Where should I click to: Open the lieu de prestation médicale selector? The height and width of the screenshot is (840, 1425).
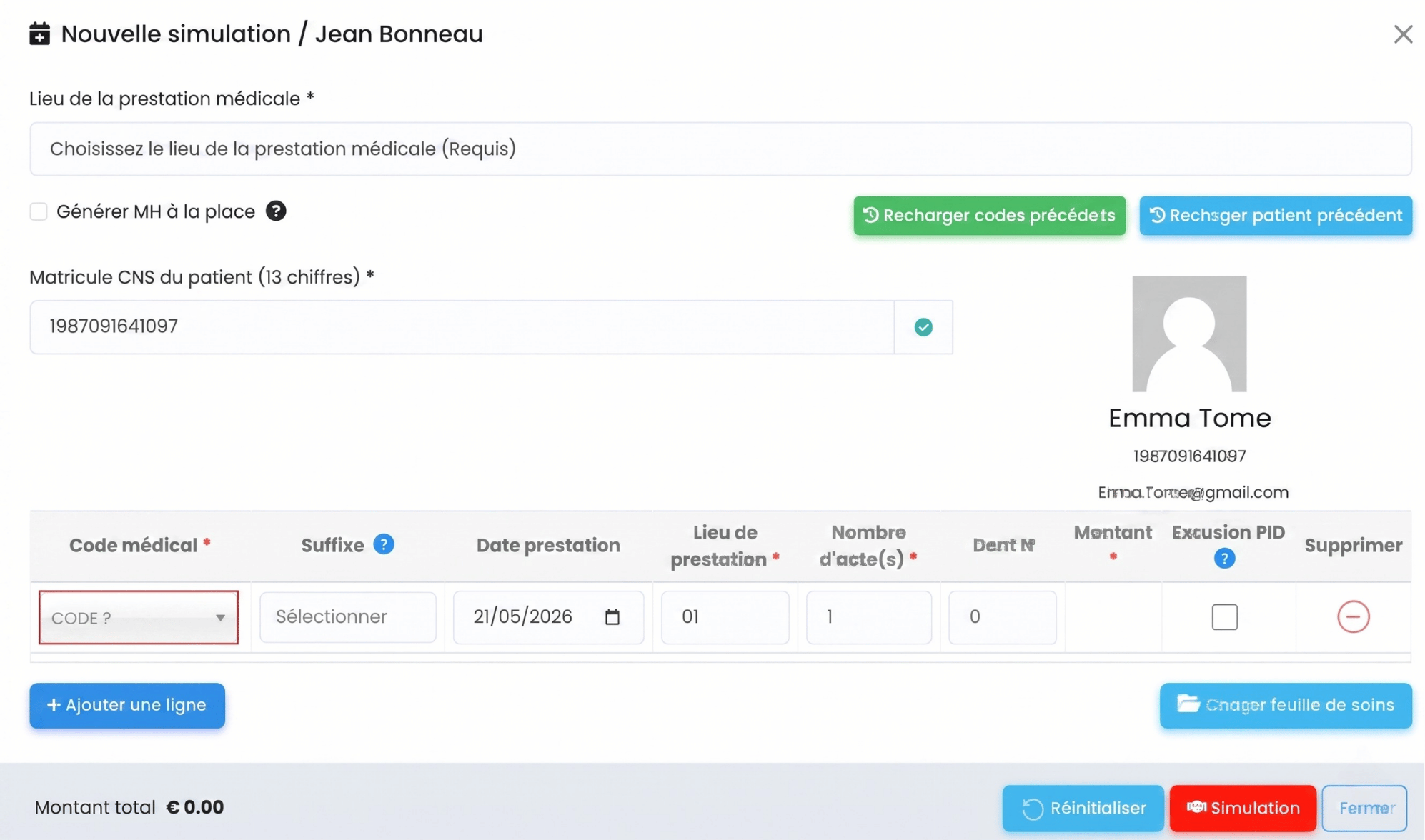(720, 149)
